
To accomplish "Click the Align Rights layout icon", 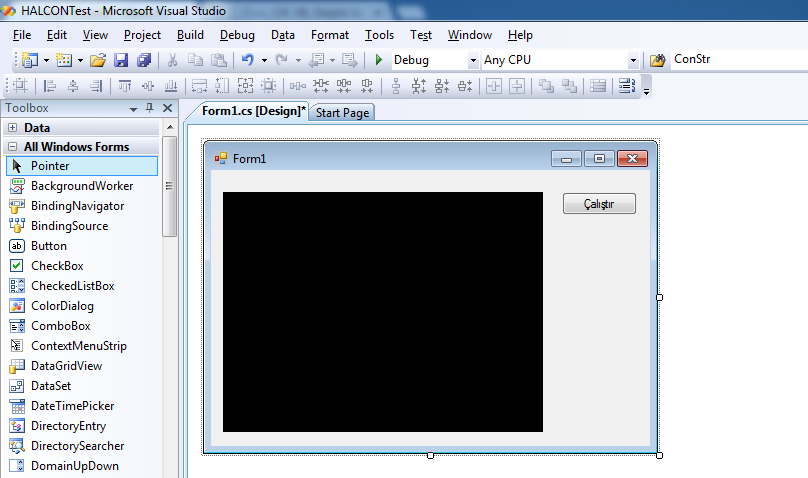I will click(x=96, y=86).
